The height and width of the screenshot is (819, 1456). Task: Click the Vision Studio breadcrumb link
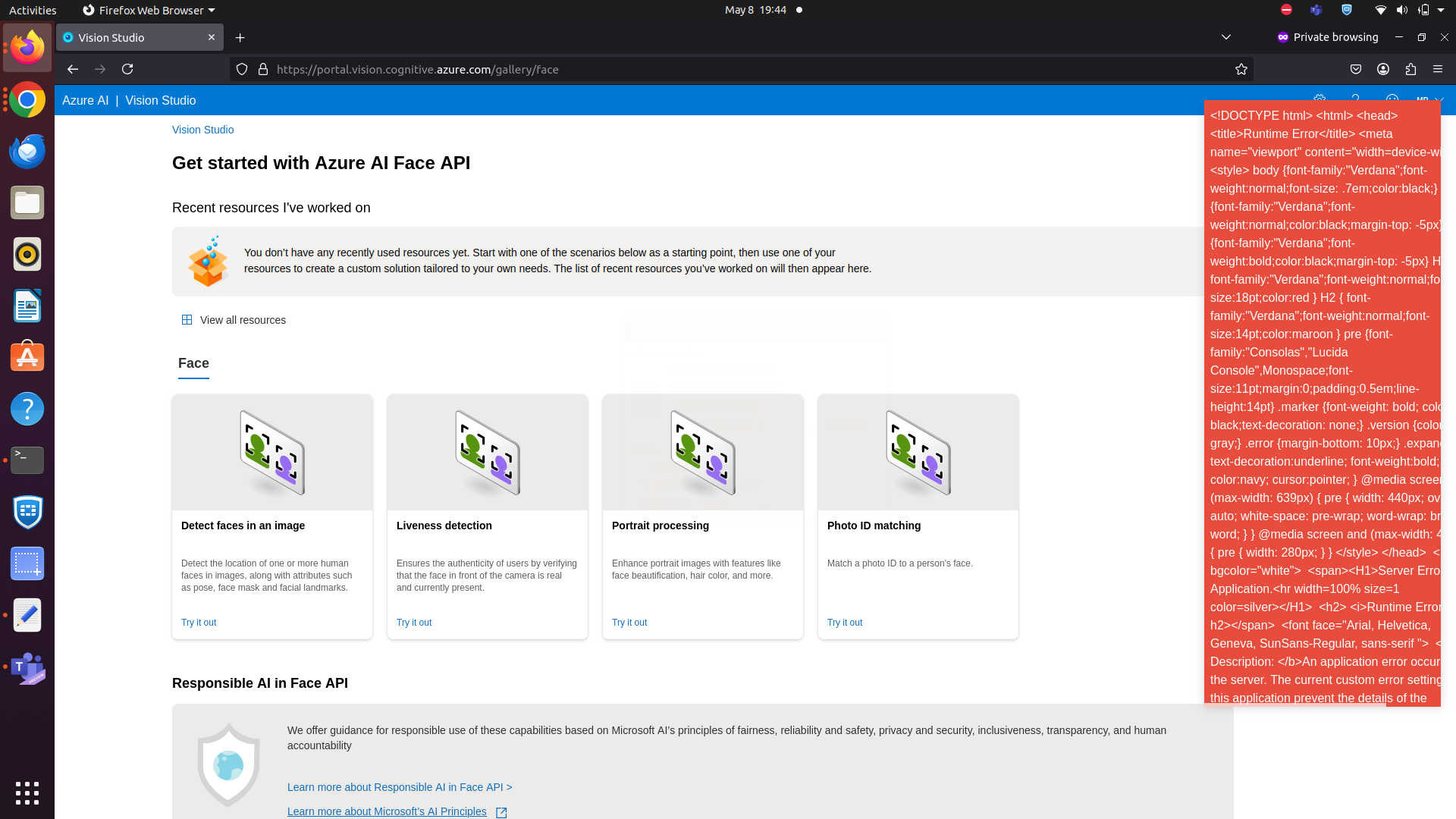pos(202,130)
